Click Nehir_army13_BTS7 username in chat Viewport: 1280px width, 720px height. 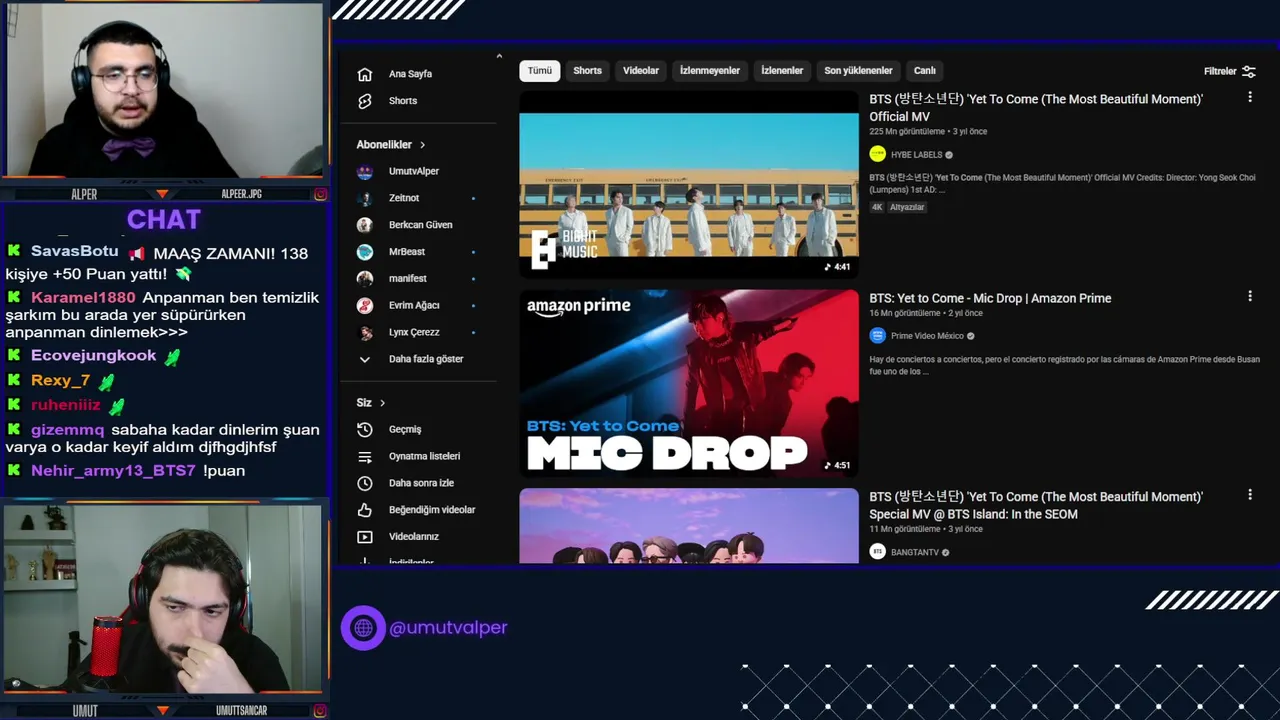click(113, 471)
